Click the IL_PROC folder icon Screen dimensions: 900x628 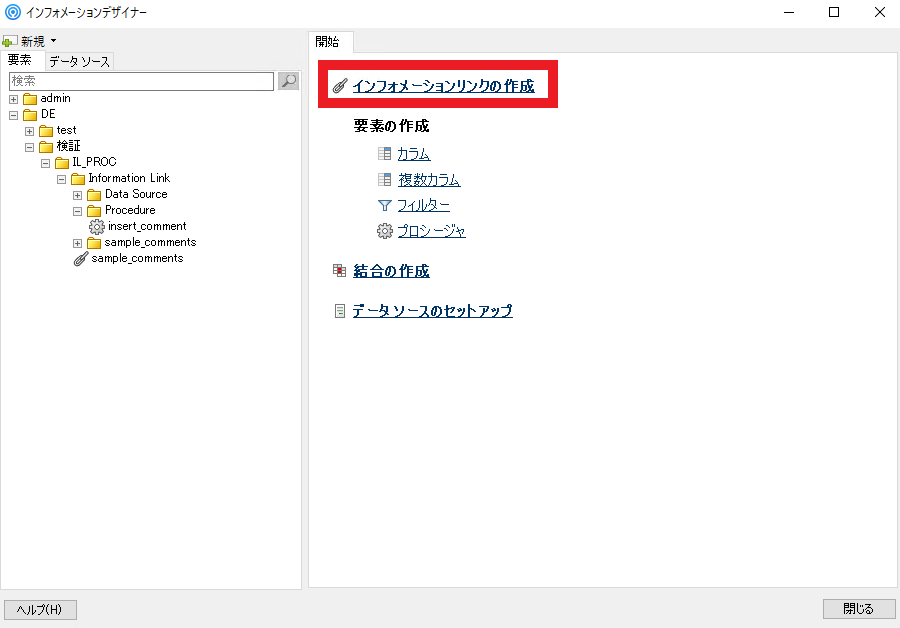[62, 163]
